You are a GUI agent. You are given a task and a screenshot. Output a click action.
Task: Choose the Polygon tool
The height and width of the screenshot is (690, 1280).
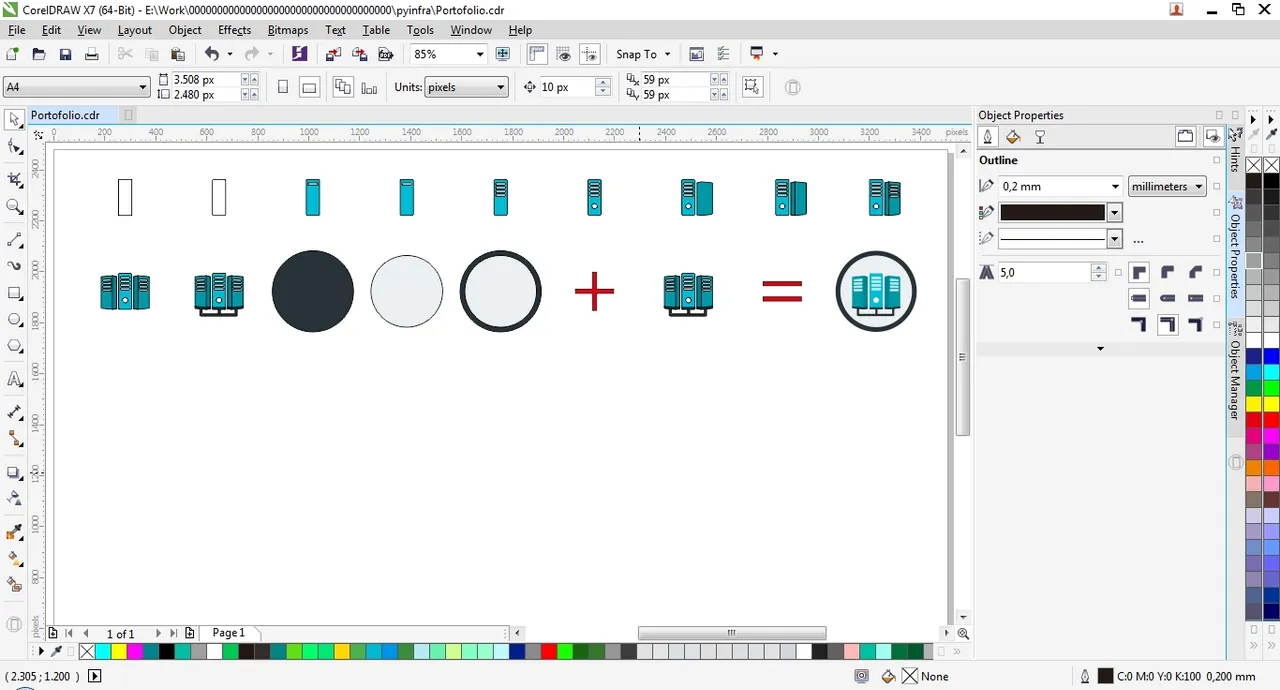15,346
